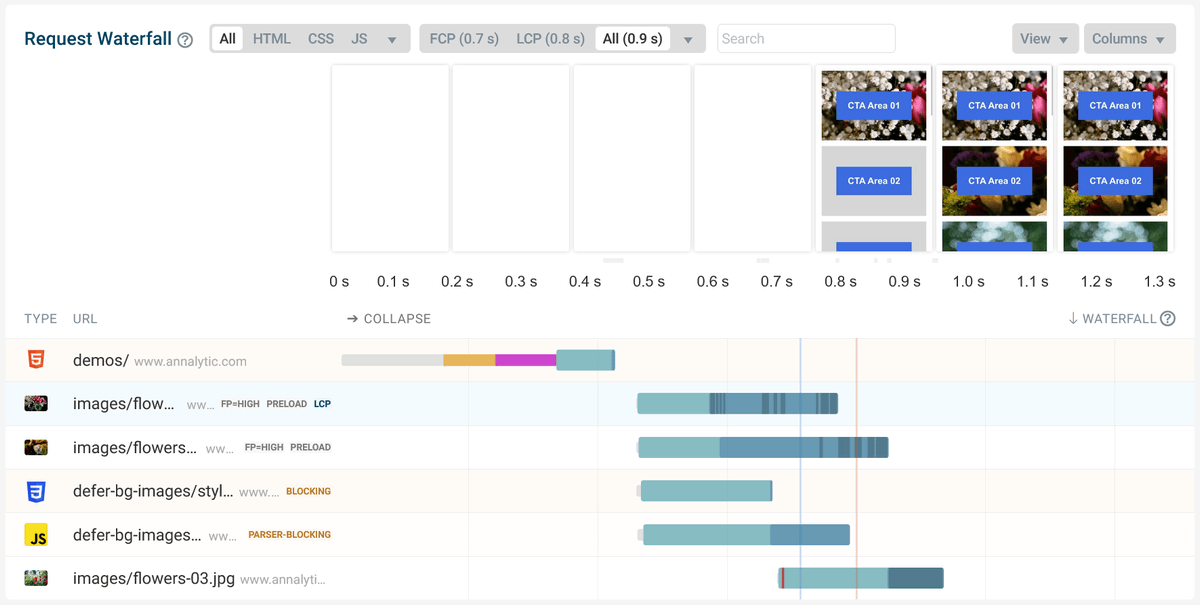Click the Search input field
This screenshot has width=1200, height=605.
(806, 39)
